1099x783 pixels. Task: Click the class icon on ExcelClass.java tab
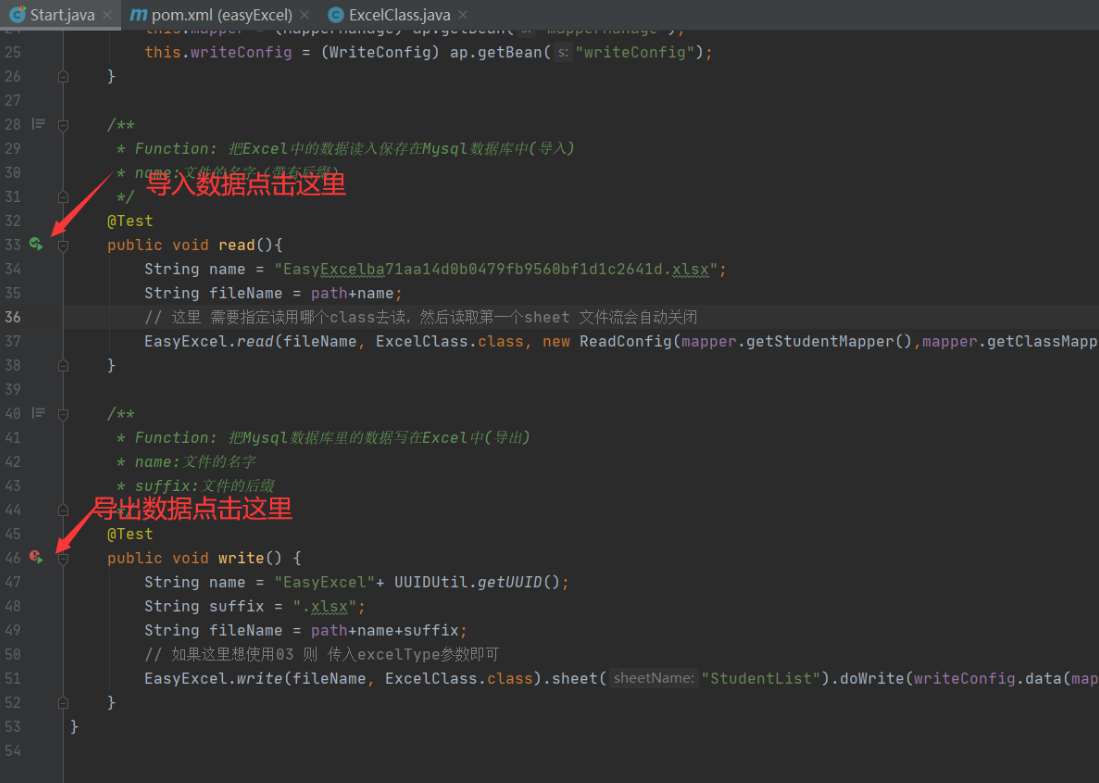pos(336,15)
